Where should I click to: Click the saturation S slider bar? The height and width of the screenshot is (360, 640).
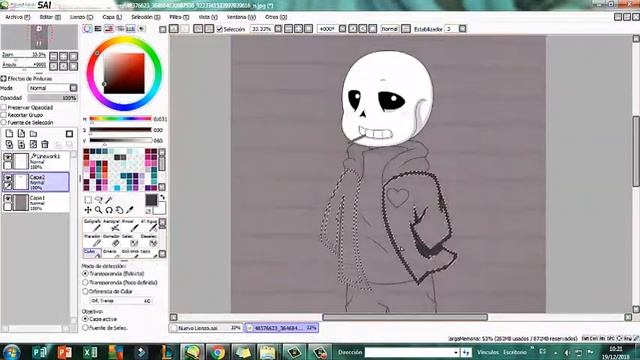point(120,130)
